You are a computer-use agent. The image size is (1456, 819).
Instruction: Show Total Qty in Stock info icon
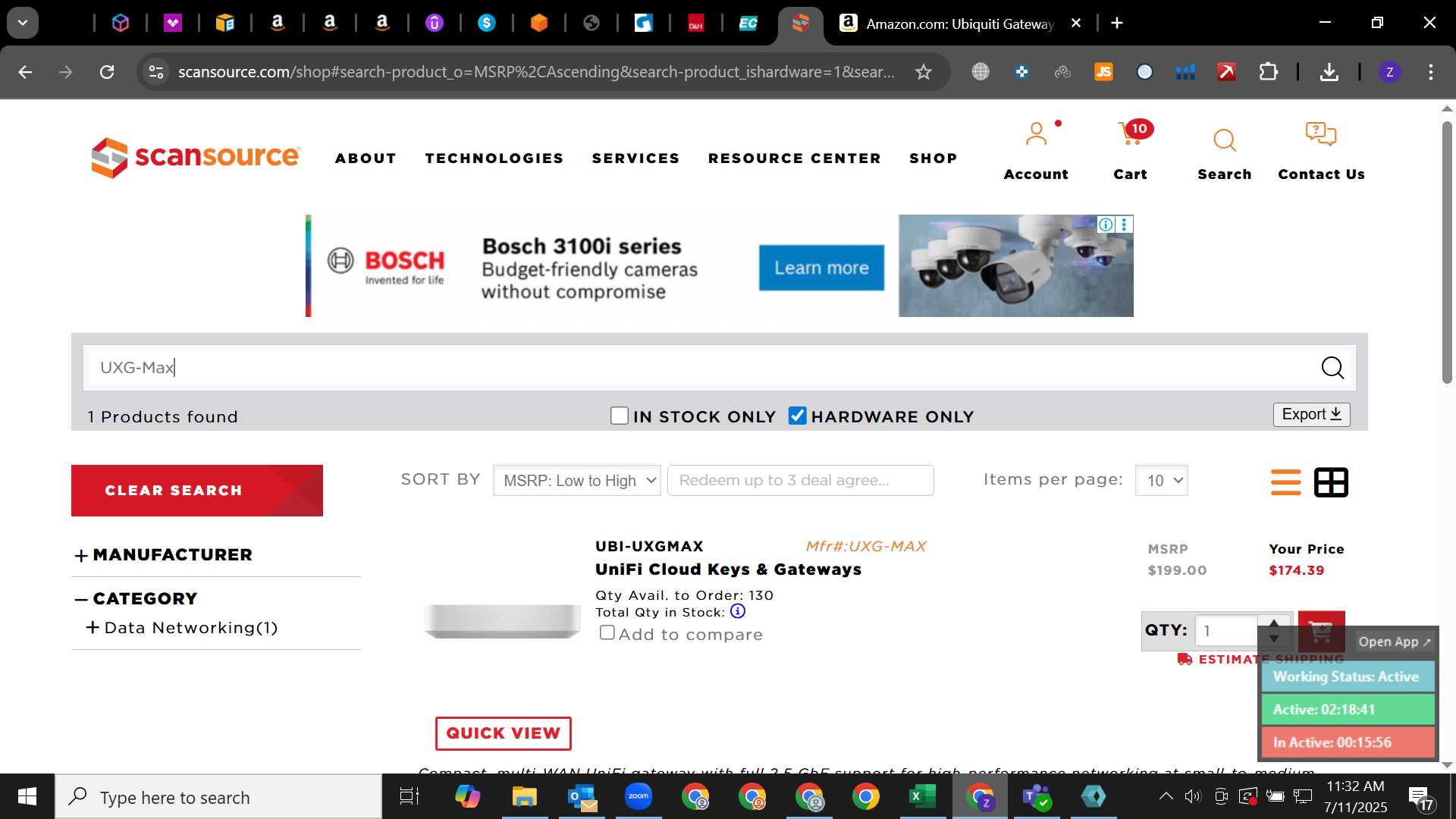[738, 611]
